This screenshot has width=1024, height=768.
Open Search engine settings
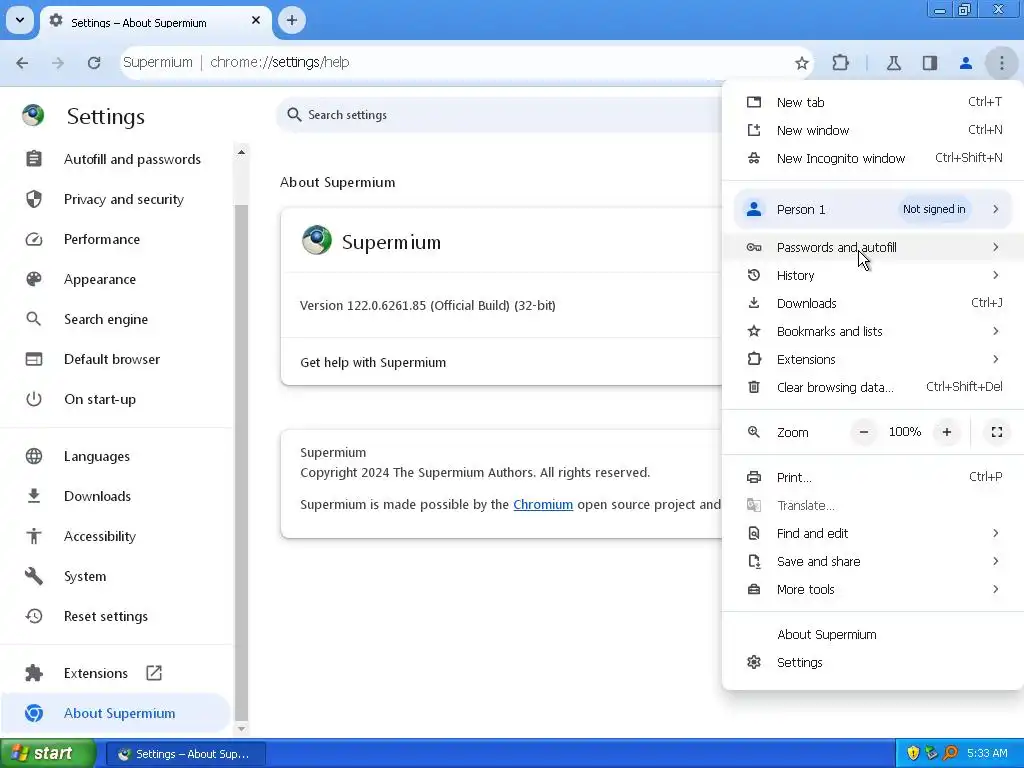click(x=115, y=319)
